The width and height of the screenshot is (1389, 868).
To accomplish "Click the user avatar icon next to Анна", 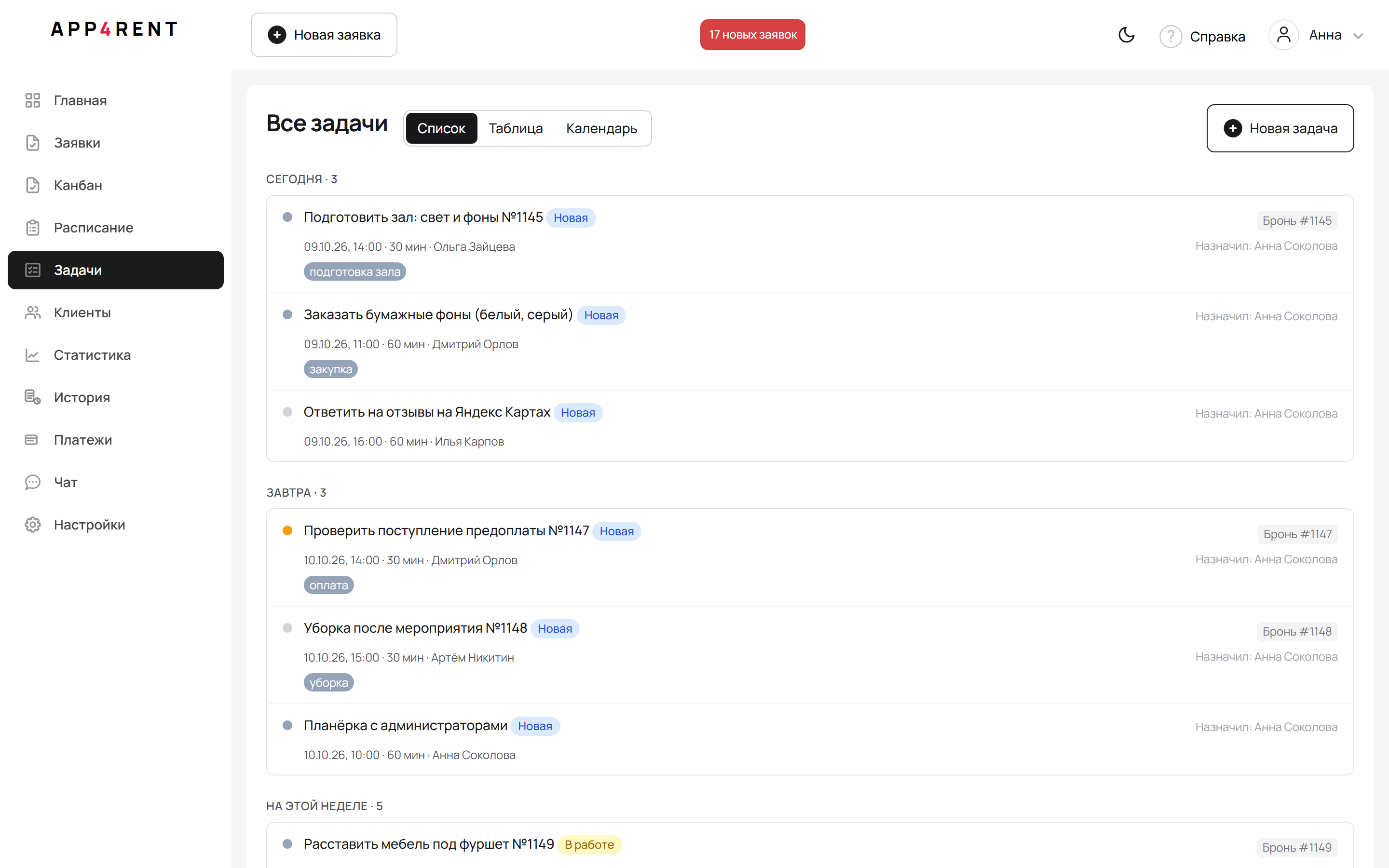I will tap(1283, 35).
